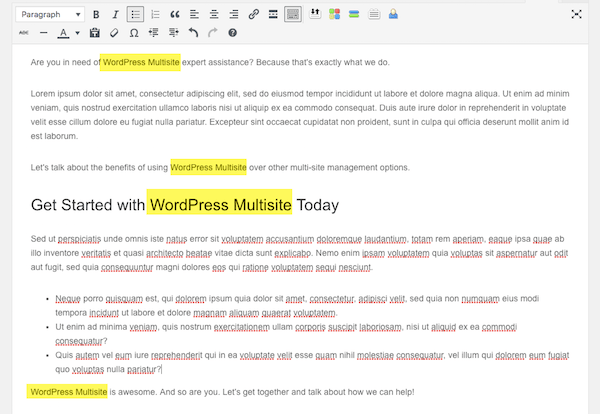
Task: Click the 'Ut enim ad minima veniam' bullet
Action: [x=286, y=334]
